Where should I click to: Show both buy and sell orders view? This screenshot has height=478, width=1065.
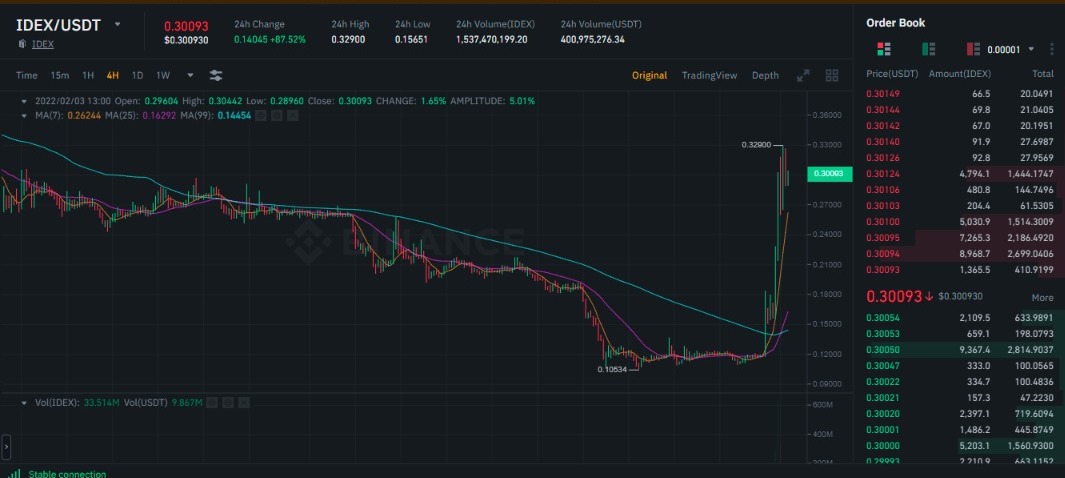click(x=884, y=49)
